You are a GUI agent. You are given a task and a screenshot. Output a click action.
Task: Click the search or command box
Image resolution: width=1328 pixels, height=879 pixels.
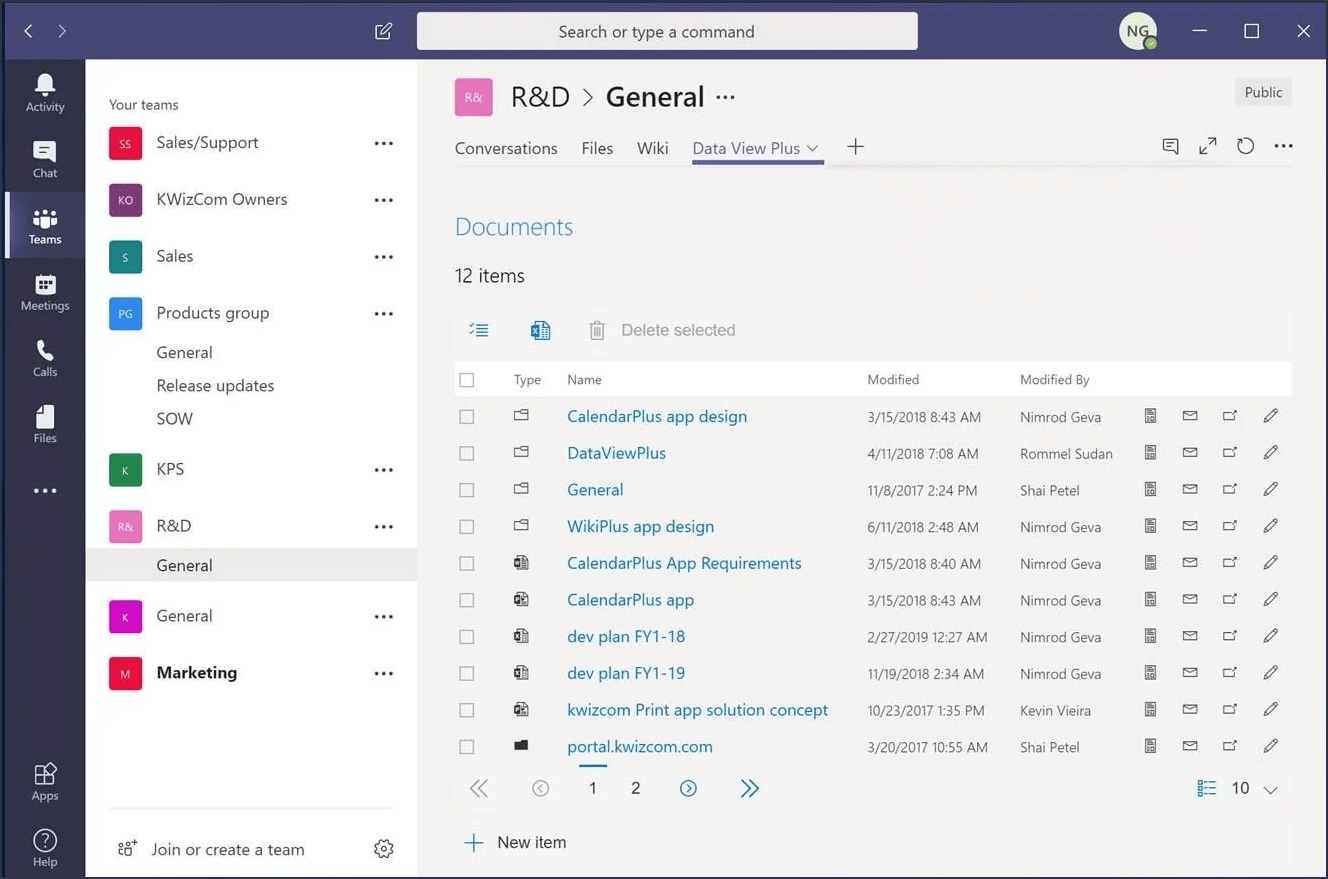667,31
